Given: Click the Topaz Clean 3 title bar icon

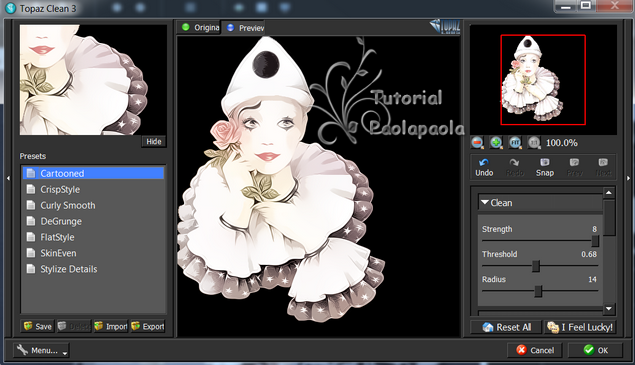Looking at the screenshot, I should click(x=11, y=8).
